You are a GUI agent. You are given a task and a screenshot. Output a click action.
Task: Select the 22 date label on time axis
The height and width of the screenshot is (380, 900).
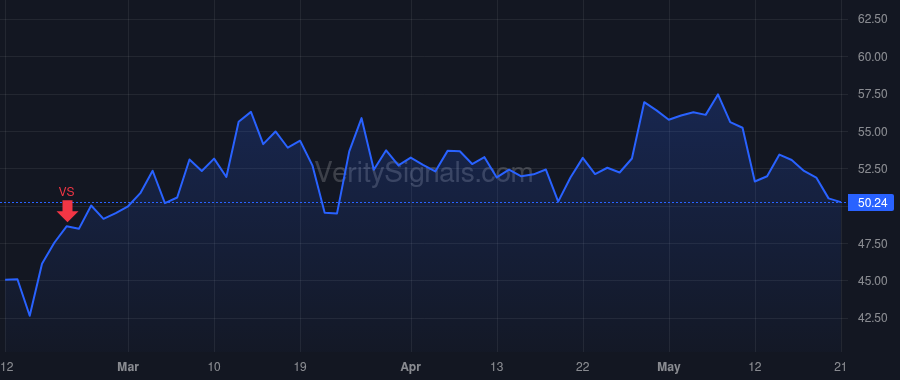point(583,367)
